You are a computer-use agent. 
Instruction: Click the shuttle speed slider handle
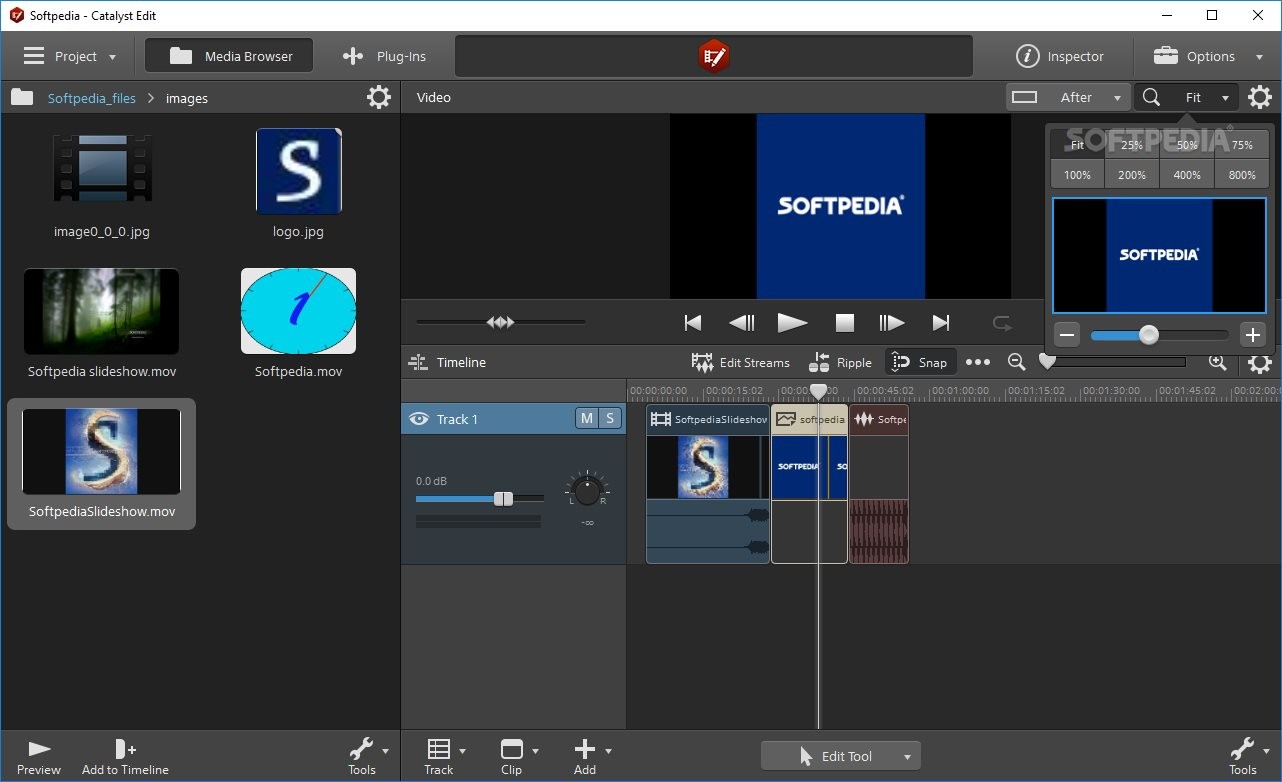pos(500,322)
